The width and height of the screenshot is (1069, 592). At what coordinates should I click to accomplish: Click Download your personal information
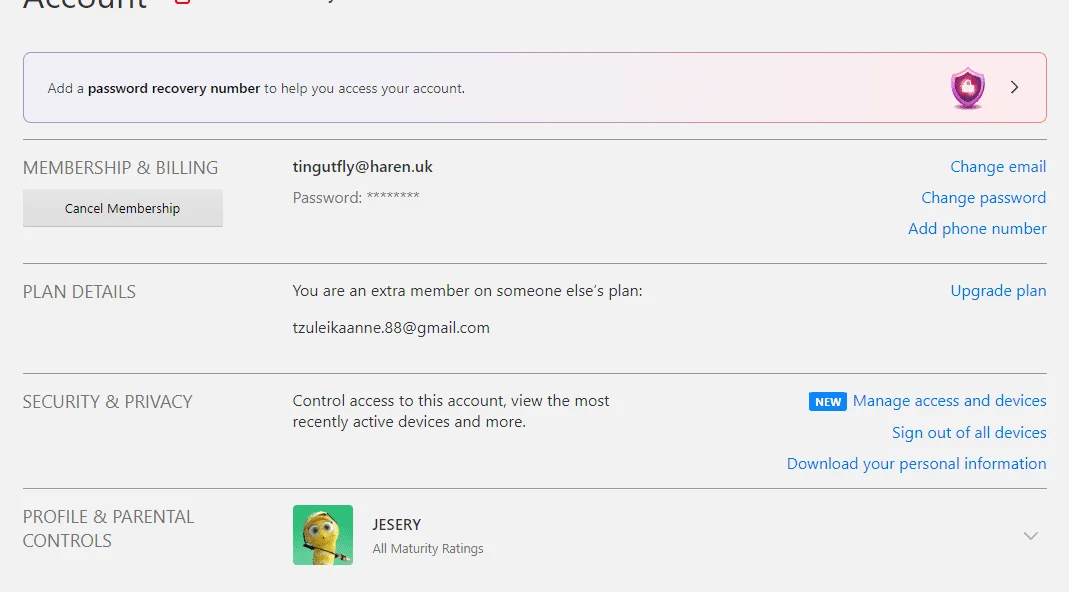pyautogui.click(x=916, y=464)
